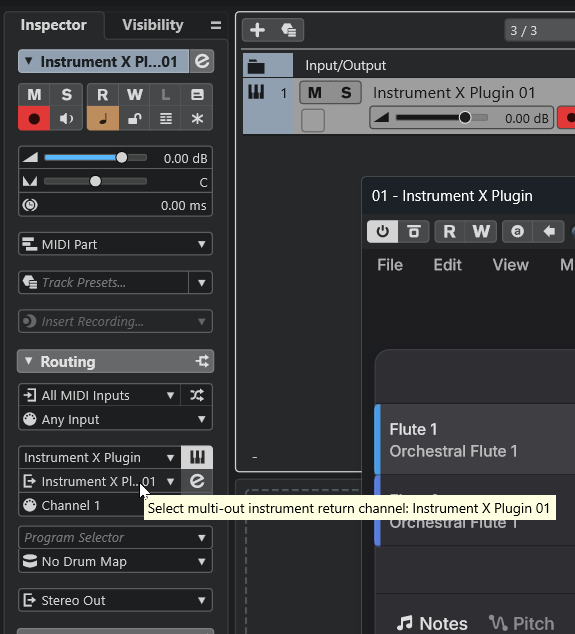This screenshot has width=575, height=634.
Task: Open Edit Instrument button beside track name
Action: point(202,61)
